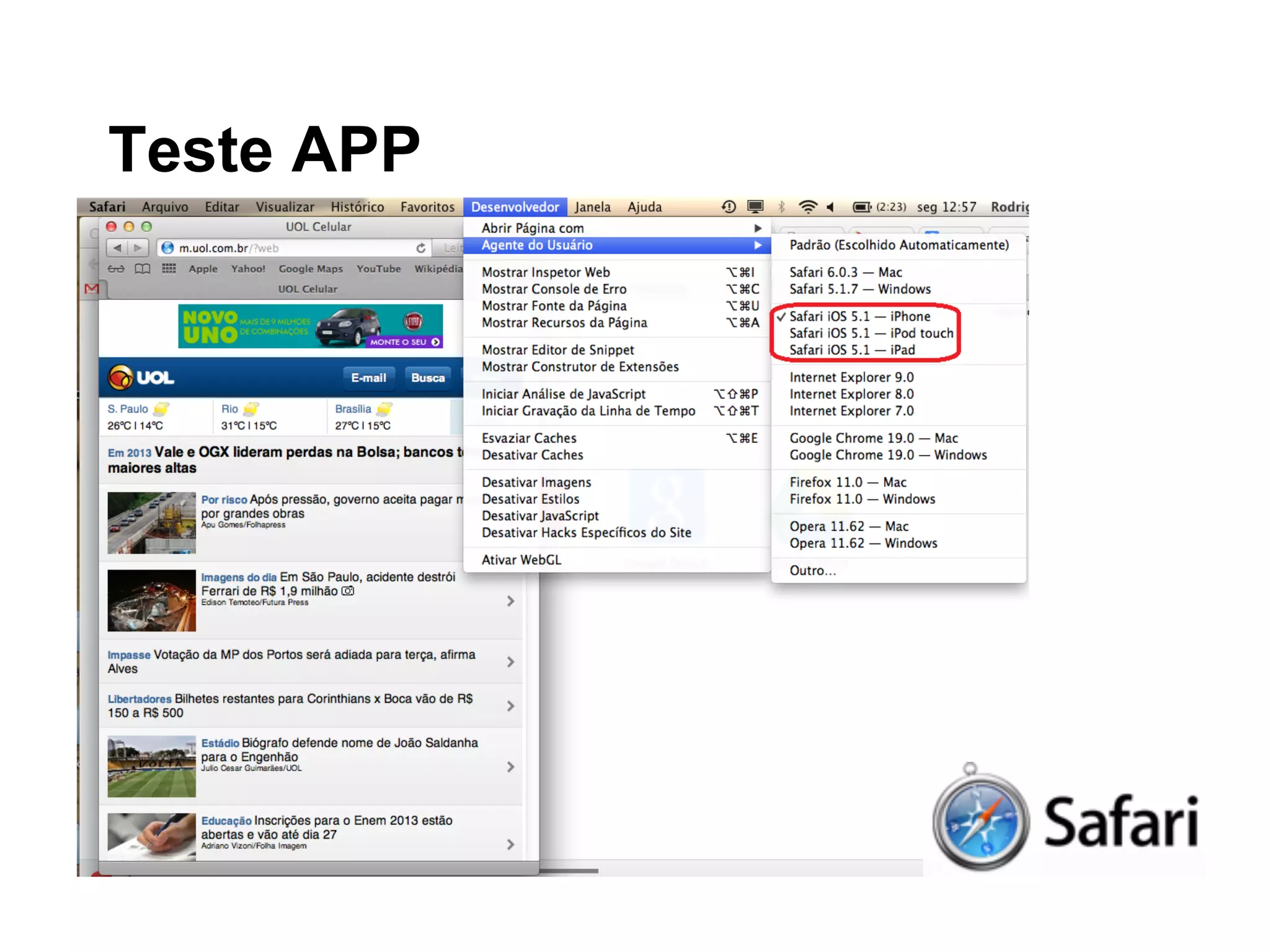
Task: Open the Histórico menu
Action: [357, 207]
